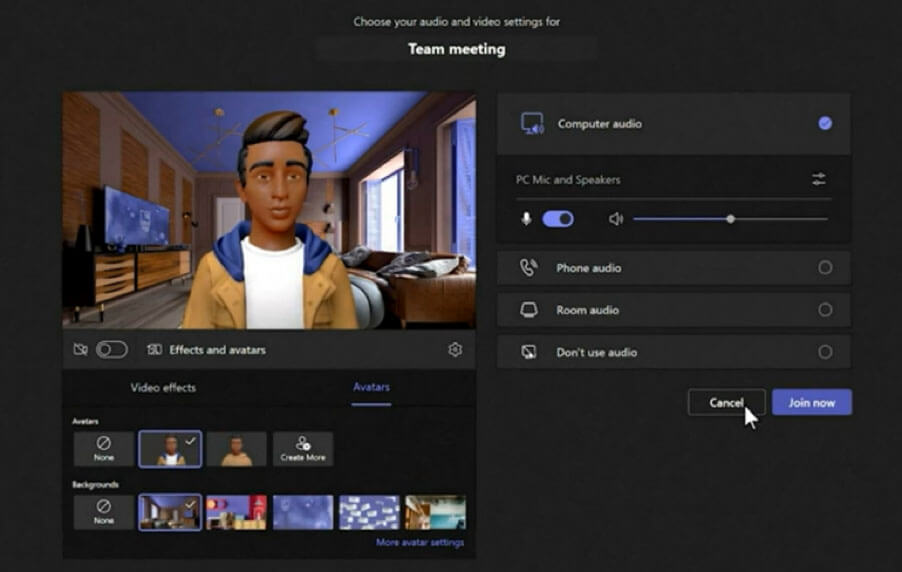The width and height of the screenshot is (902, 572).
Task: Click the avatar video preview
Action: (x=269, y=210)
